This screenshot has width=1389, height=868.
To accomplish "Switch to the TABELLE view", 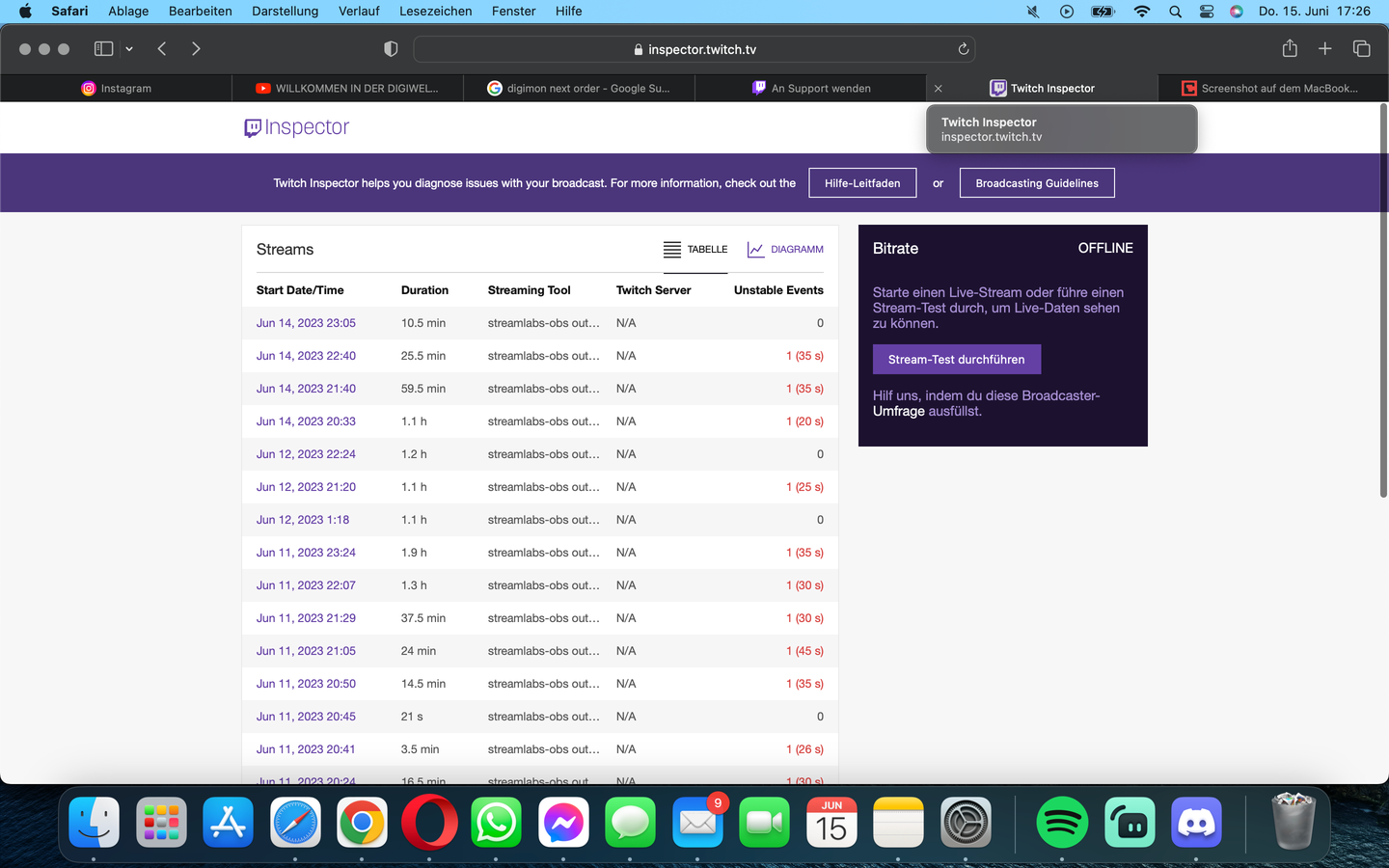I will (695, 250).
